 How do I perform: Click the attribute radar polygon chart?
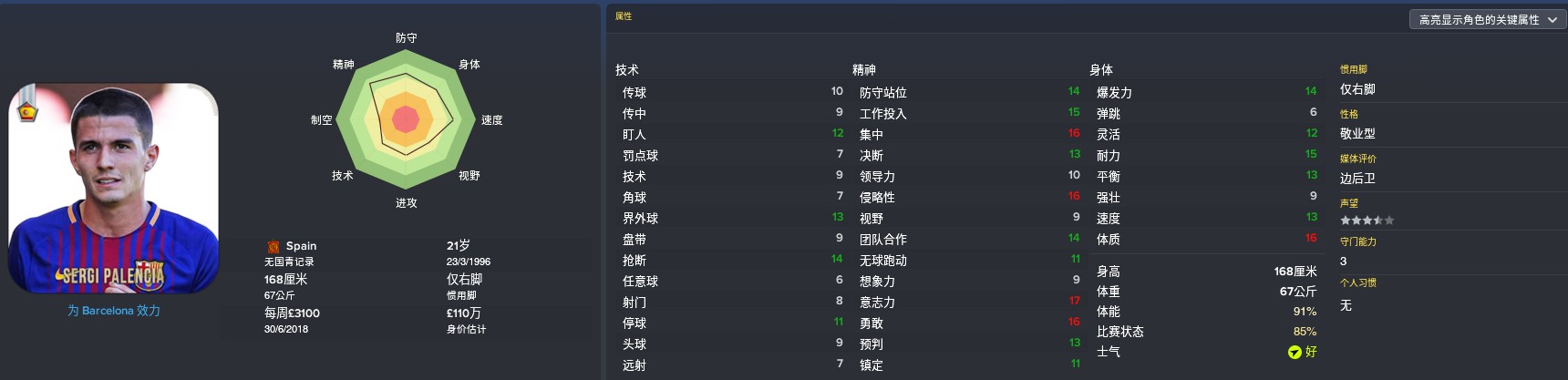pos(406,119)
